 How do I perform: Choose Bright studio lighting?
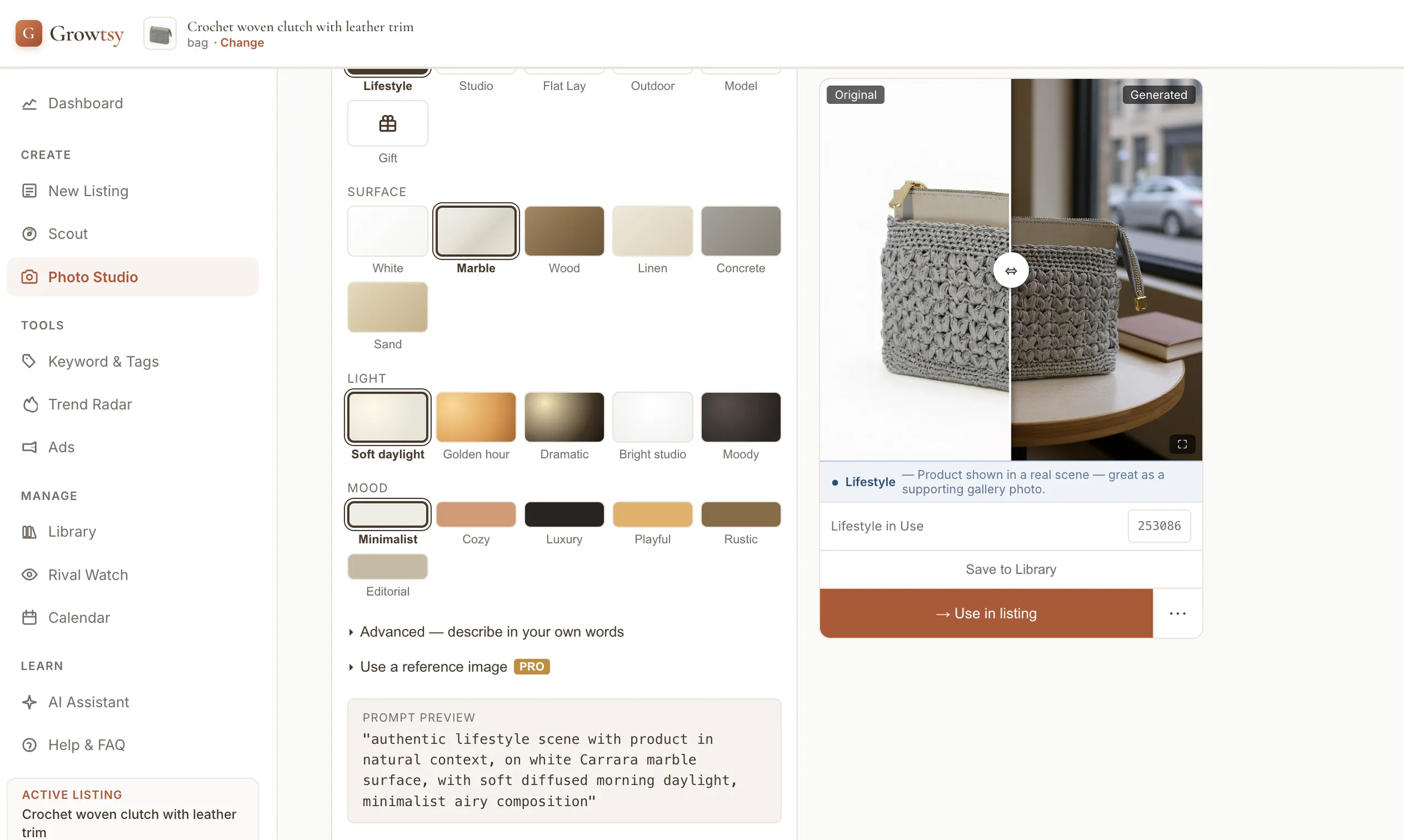[653, 417]
